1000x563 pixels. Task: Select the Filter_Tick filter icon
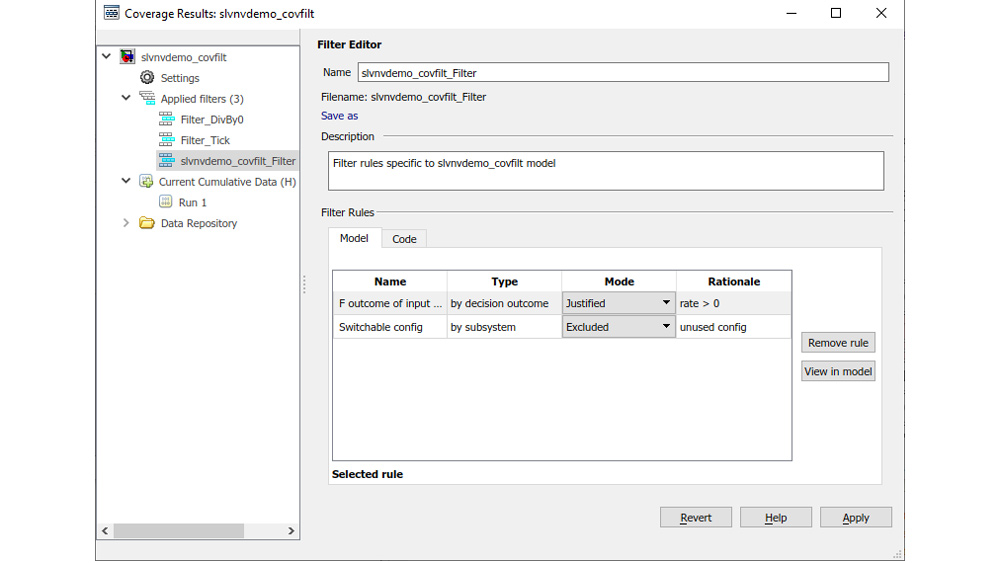[x=167, y=140]
